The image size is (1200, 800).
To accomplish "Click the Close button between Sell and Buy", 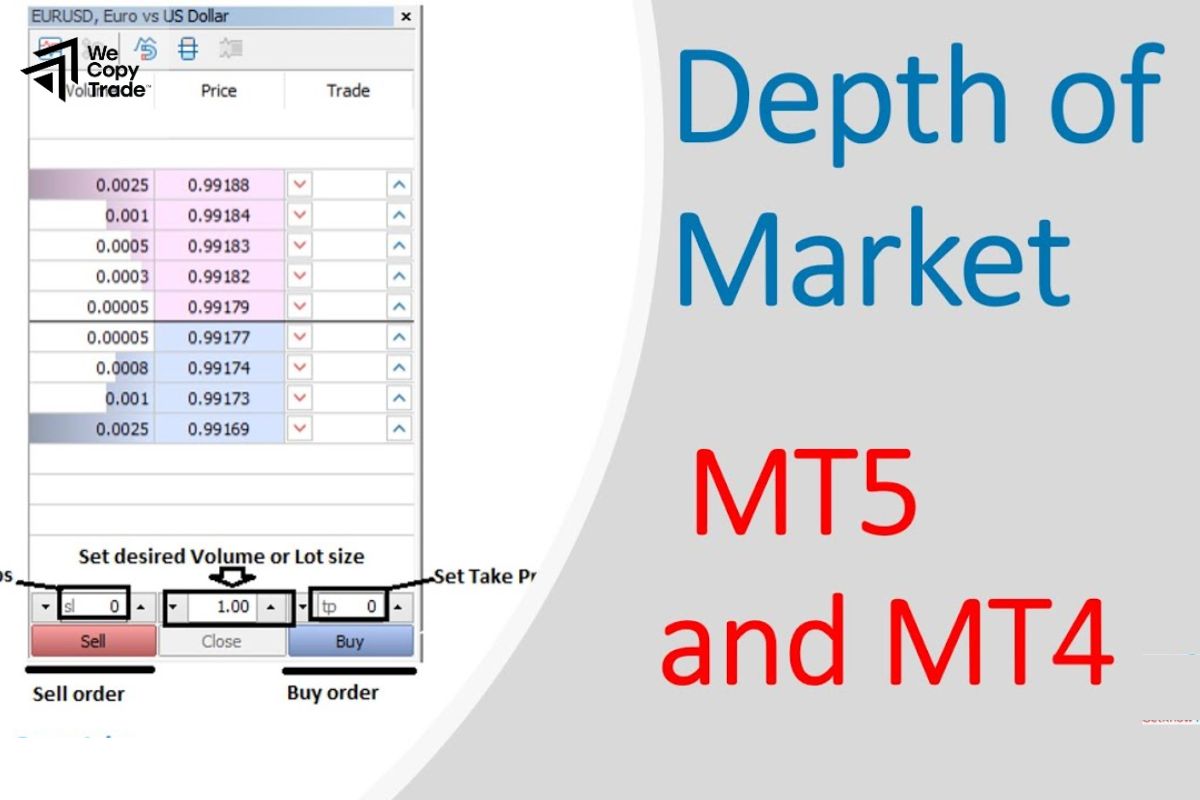I will 221,641.
